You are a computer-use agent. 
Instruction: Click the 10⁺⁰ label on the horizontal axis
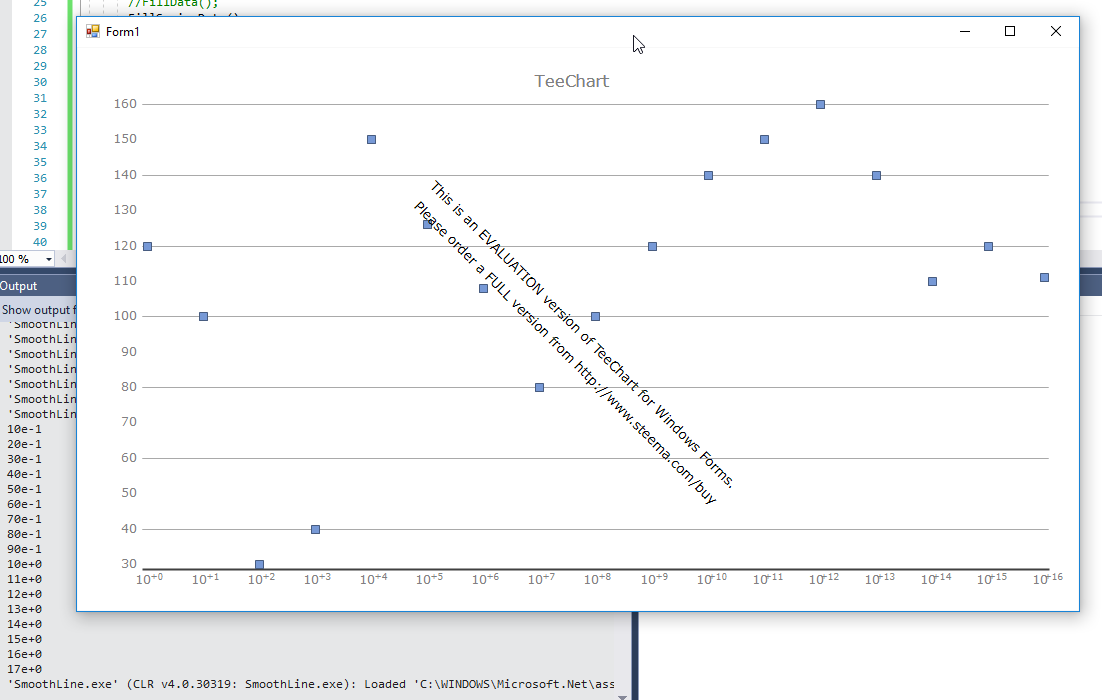point(149,579)
